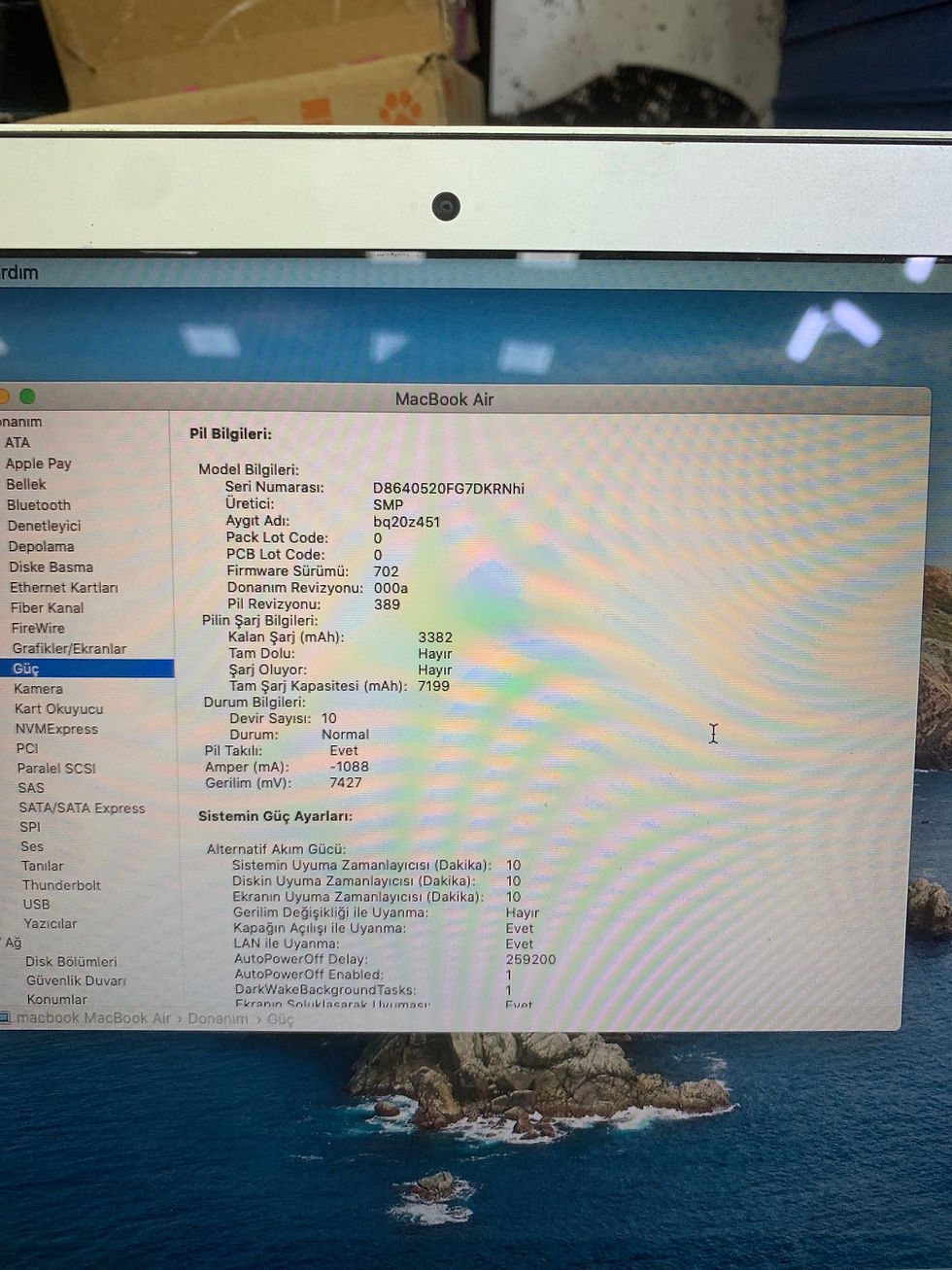The height and width of the screenshot is (1270, 952).
Task: Click Donanım in the bottom path bar
Action: pos(218,1019)
